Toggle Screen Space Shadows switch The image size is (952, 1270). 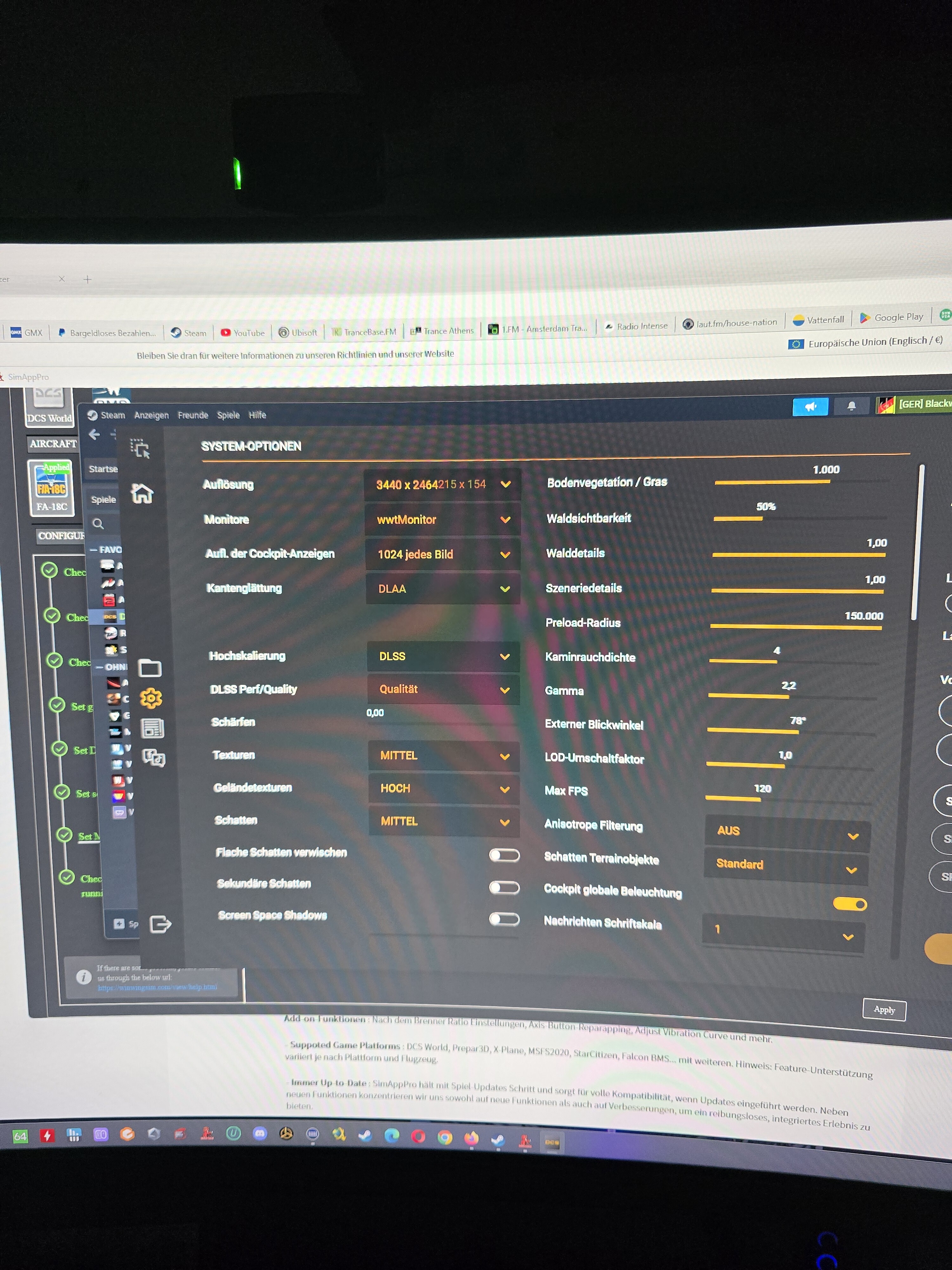pos(505,919)
